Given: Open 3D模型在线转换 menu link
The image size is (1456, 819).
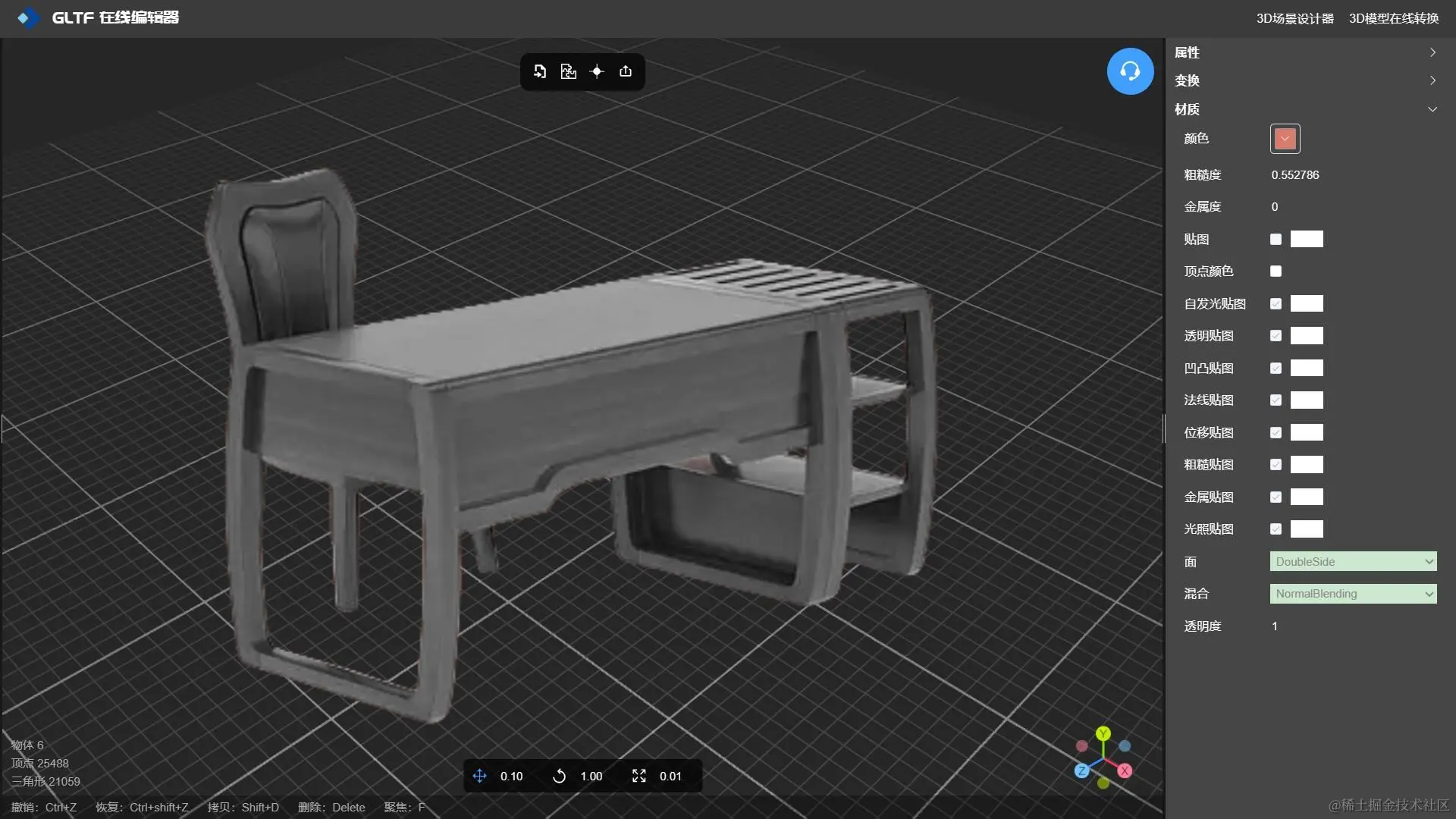Looking at the screenshot, I should 1393,18.
